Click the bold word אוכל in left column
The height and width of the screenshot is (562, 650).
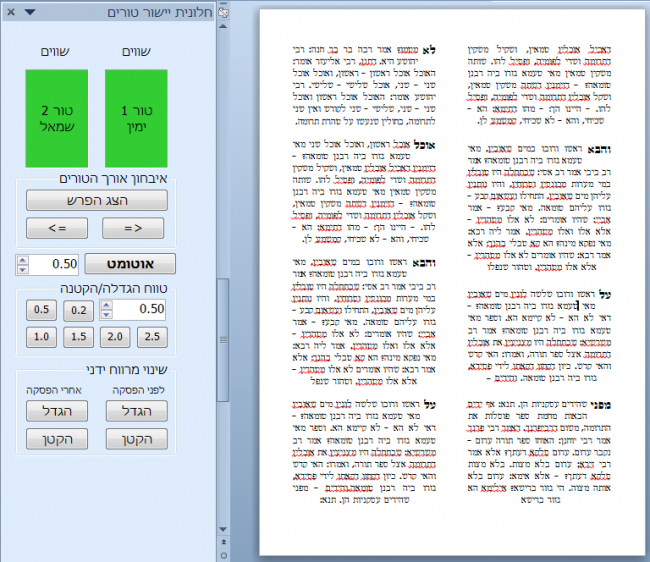tap(424, 145)
